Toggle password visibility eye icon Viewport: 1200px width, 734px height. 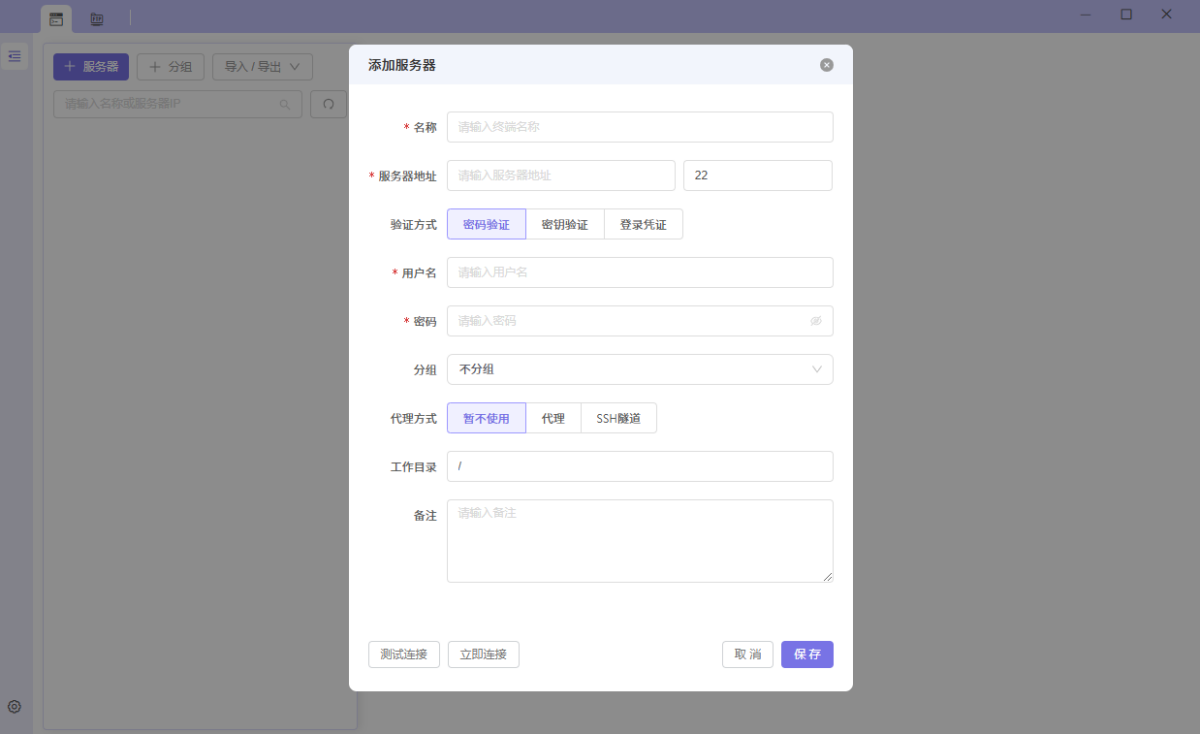[816, 321]
